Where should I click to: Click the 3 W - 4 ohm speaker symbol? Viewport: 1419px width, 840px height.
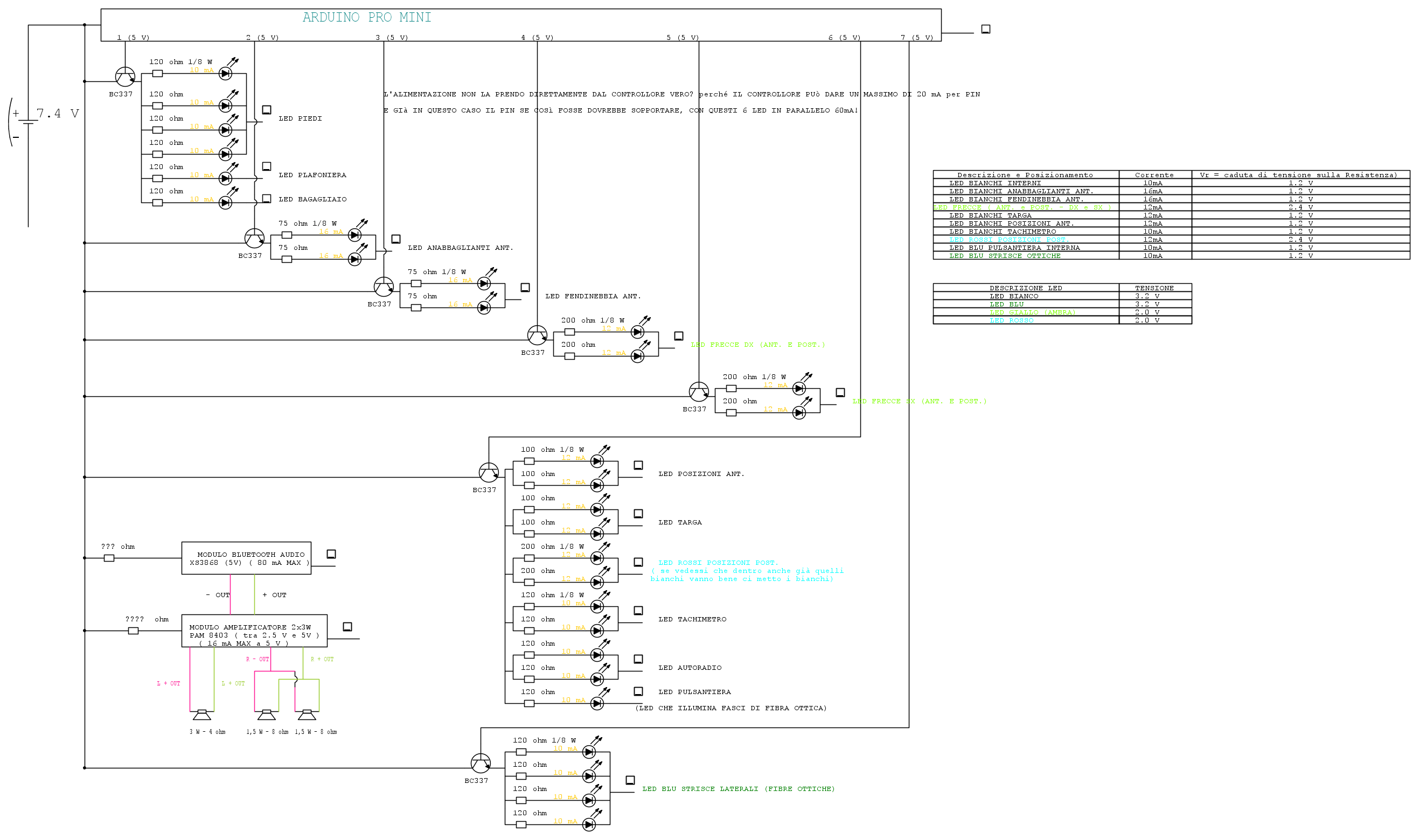click(x=201, y=715)
